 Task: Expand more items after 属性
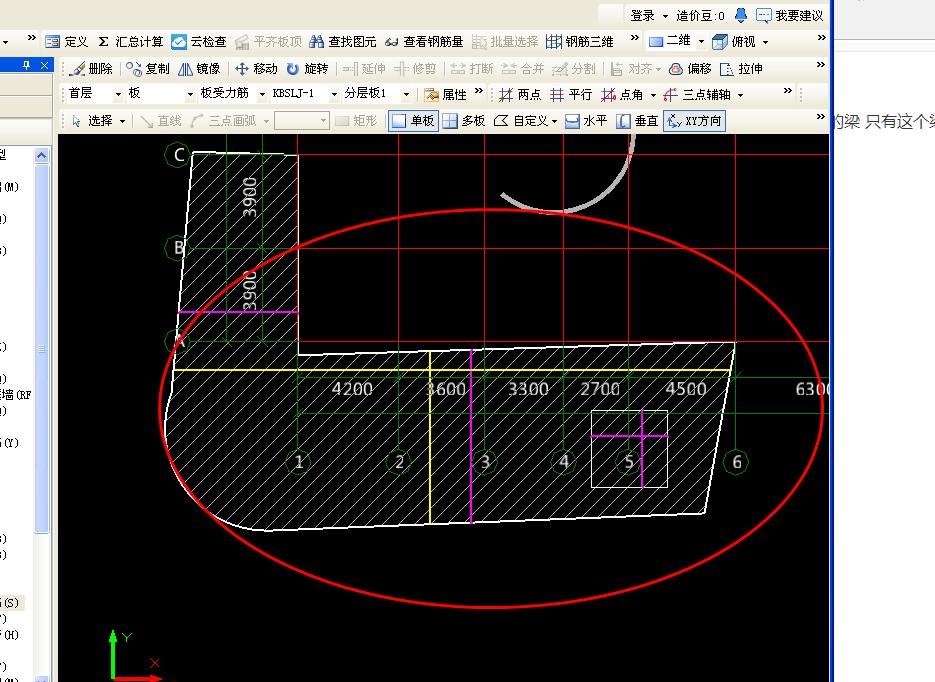478,91
